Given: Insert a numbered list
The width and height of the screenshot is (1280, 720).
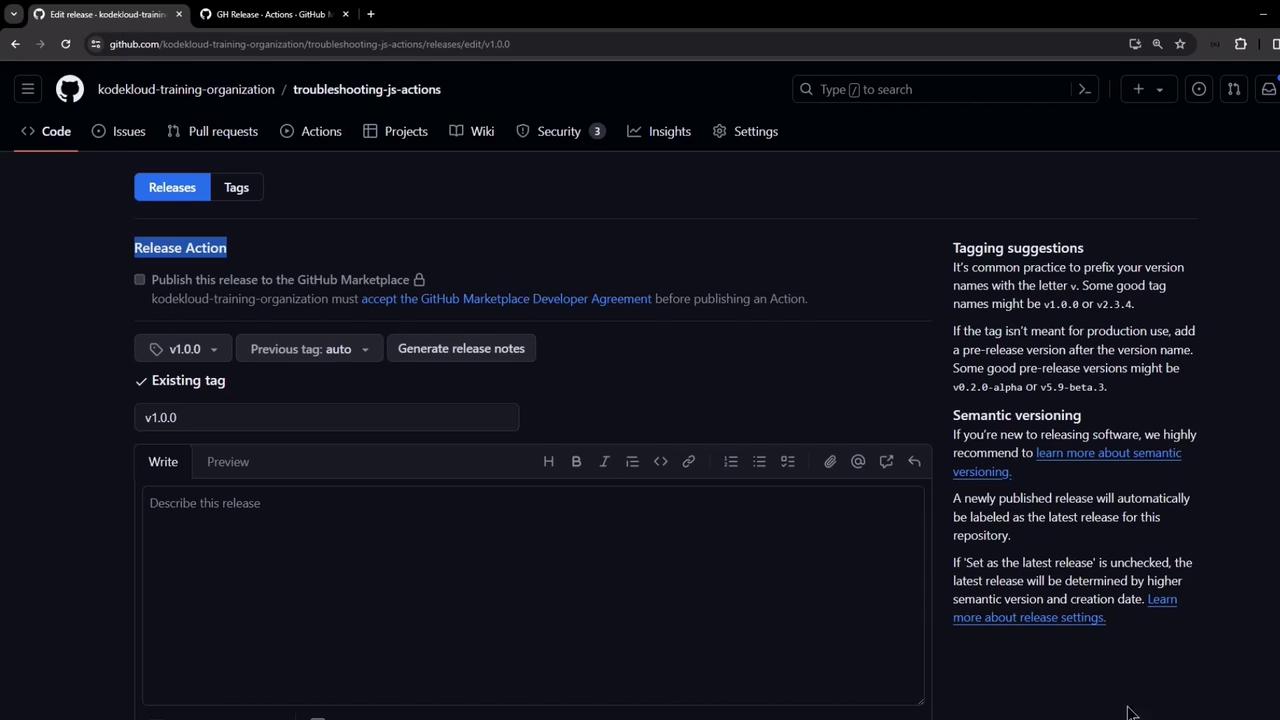Looking at the screenshot, I should pyautogui.click(x=731, y=461).
